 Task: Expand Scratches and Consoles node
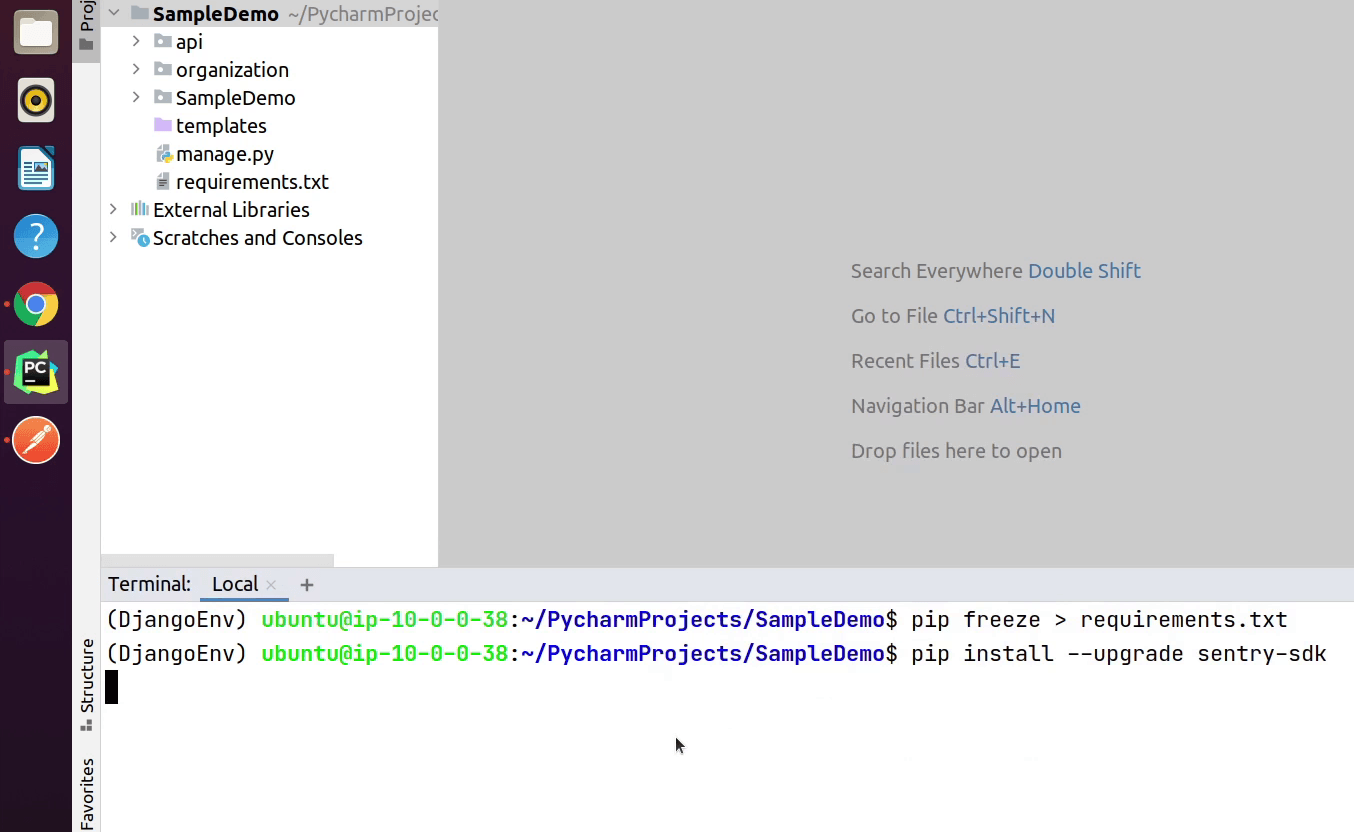point(113,238)
